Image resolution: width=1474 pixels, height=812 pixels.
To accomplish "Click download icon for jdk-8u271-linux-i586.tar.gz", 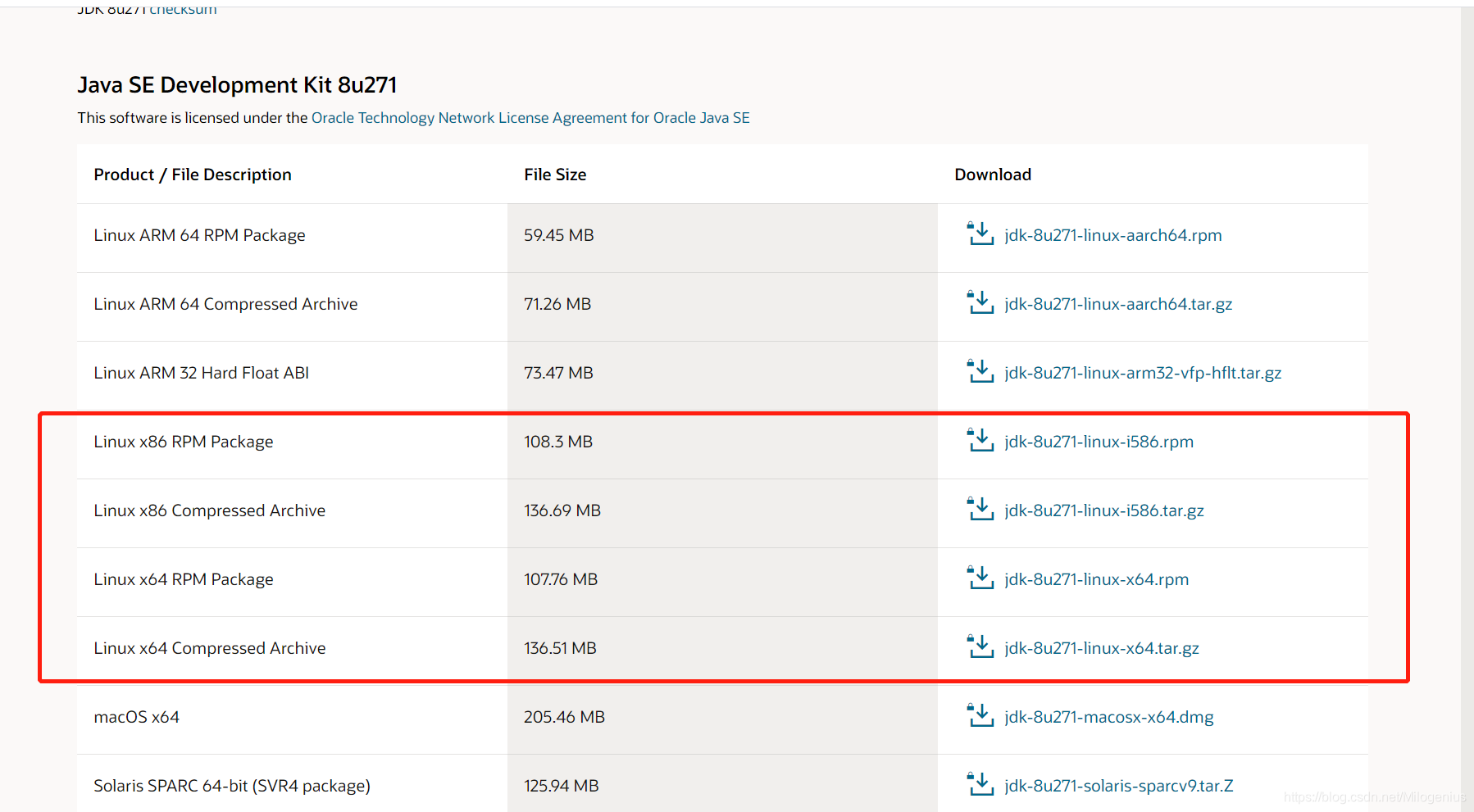I will [x=980, y=509].
